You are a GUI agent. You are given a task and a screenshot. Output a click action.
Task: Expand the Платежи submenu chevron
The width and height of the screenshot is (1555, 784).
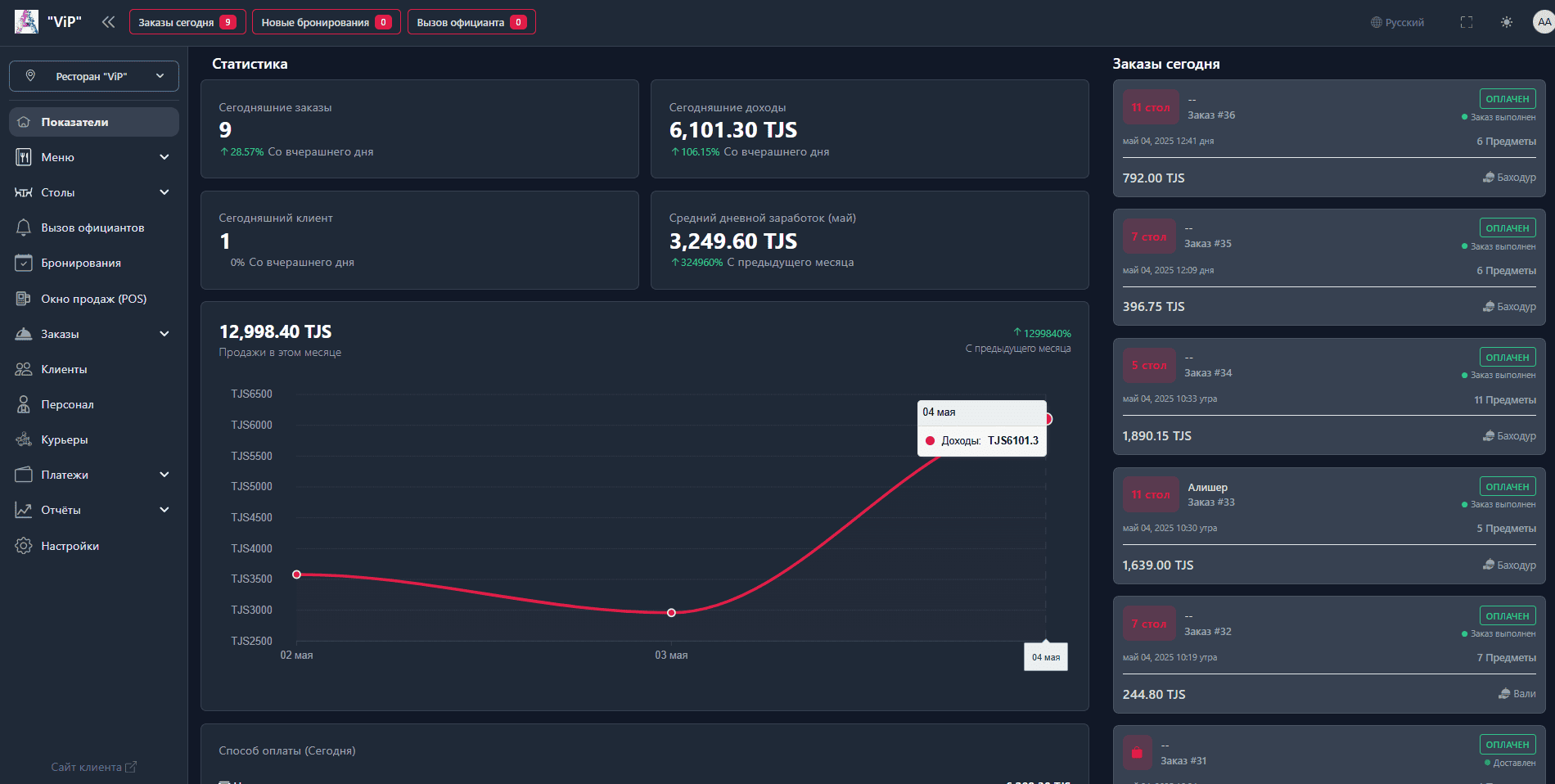[165, 475]
